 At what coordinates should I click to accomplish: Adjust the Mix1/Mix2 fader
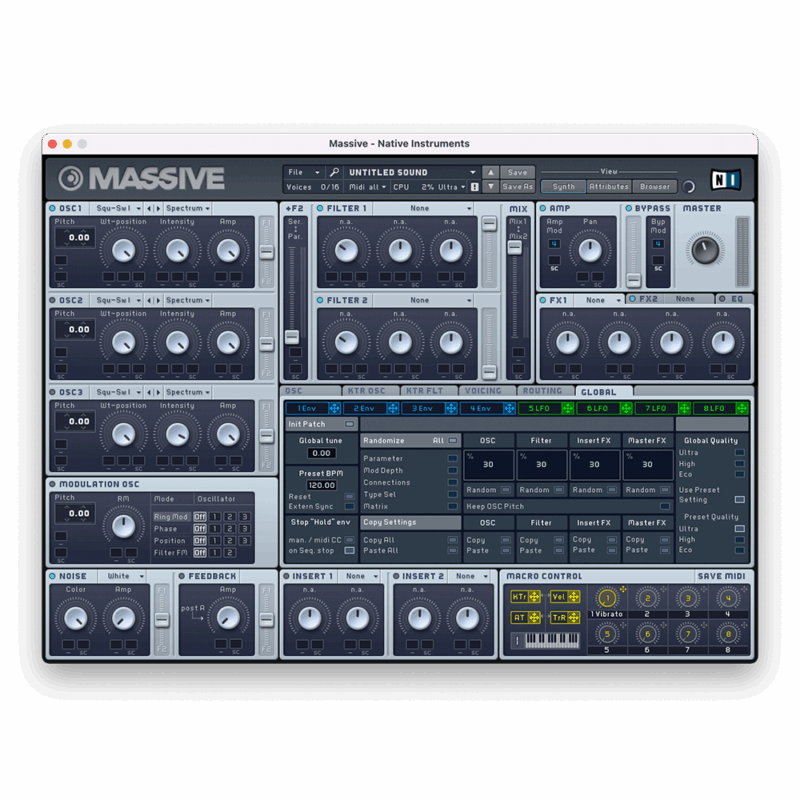[514, 247]
